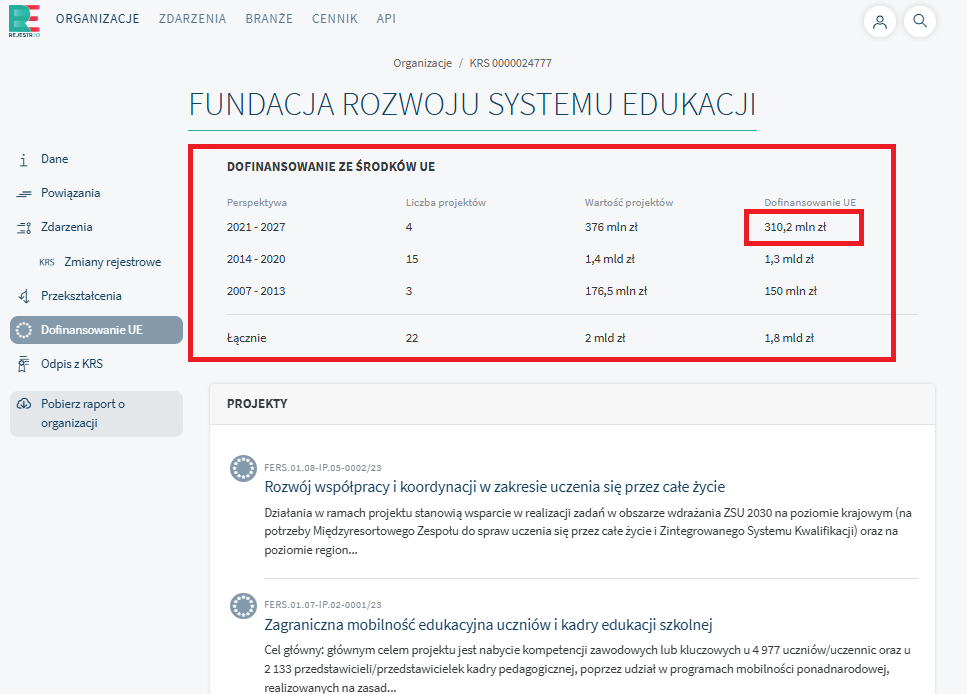Screen dimensions: 967x694
Task: Select Odpis z KRS in the sidebar
Action: (72, 364)
